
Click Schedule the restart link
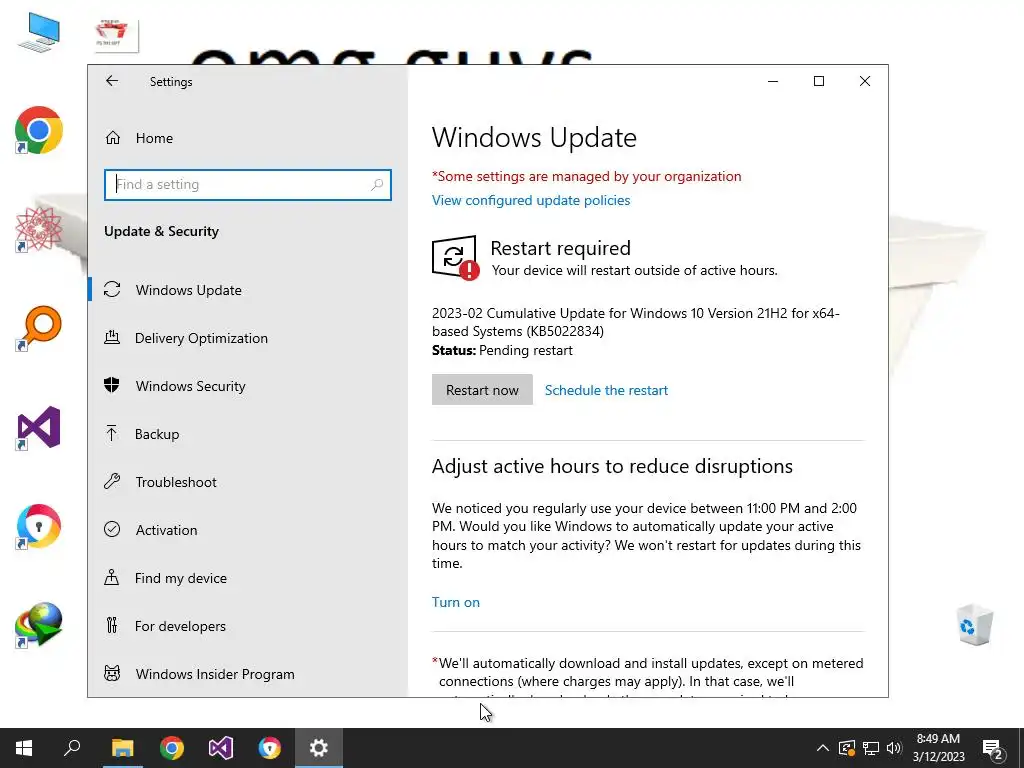point(606,390)
